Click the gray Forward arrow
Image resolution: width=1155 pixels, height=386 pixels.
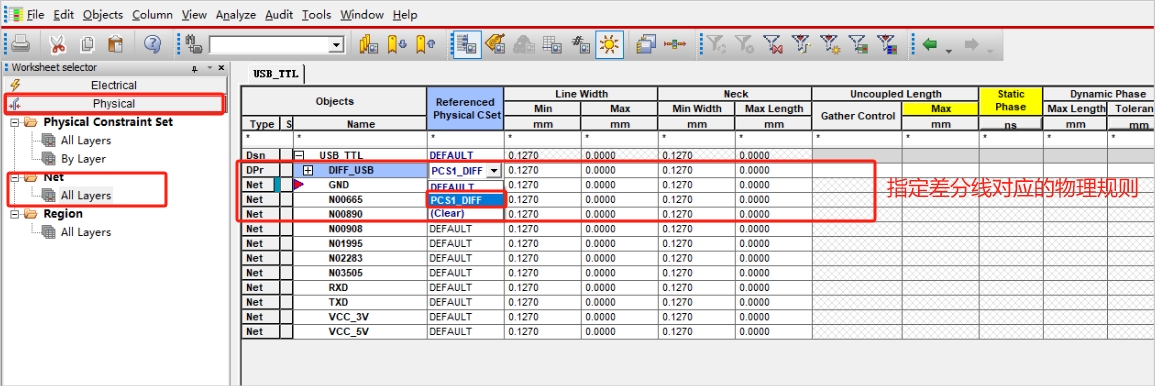pos(972,44)
